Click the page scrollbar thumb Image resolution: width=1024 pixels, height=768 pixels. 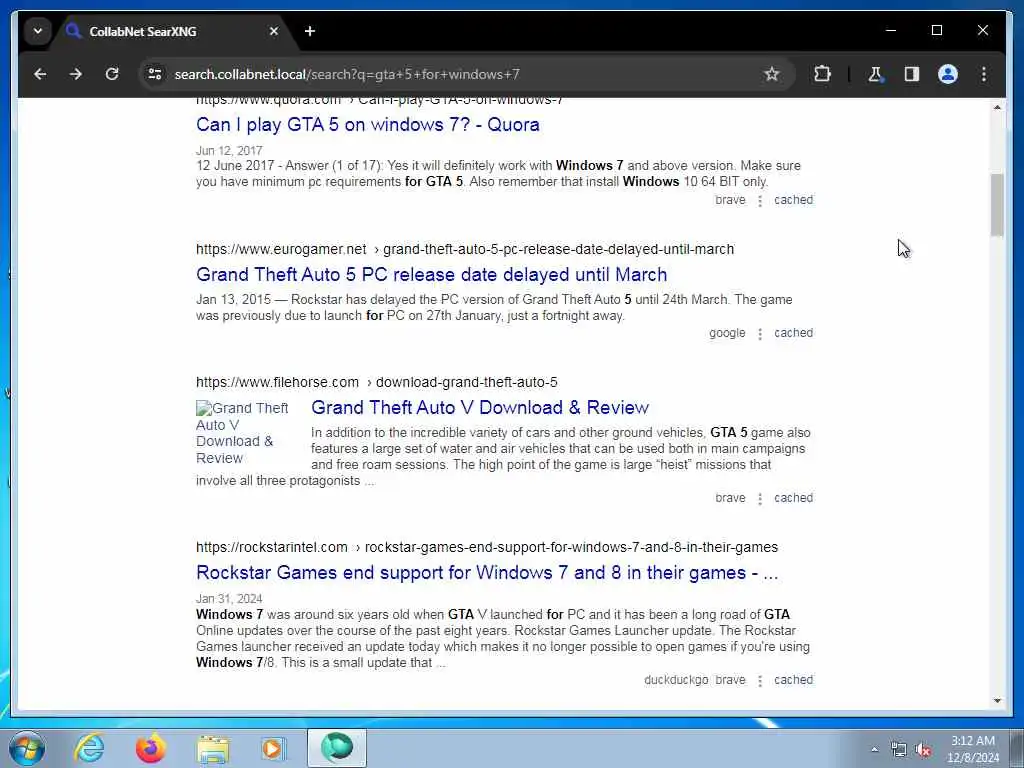pos(997,205)
